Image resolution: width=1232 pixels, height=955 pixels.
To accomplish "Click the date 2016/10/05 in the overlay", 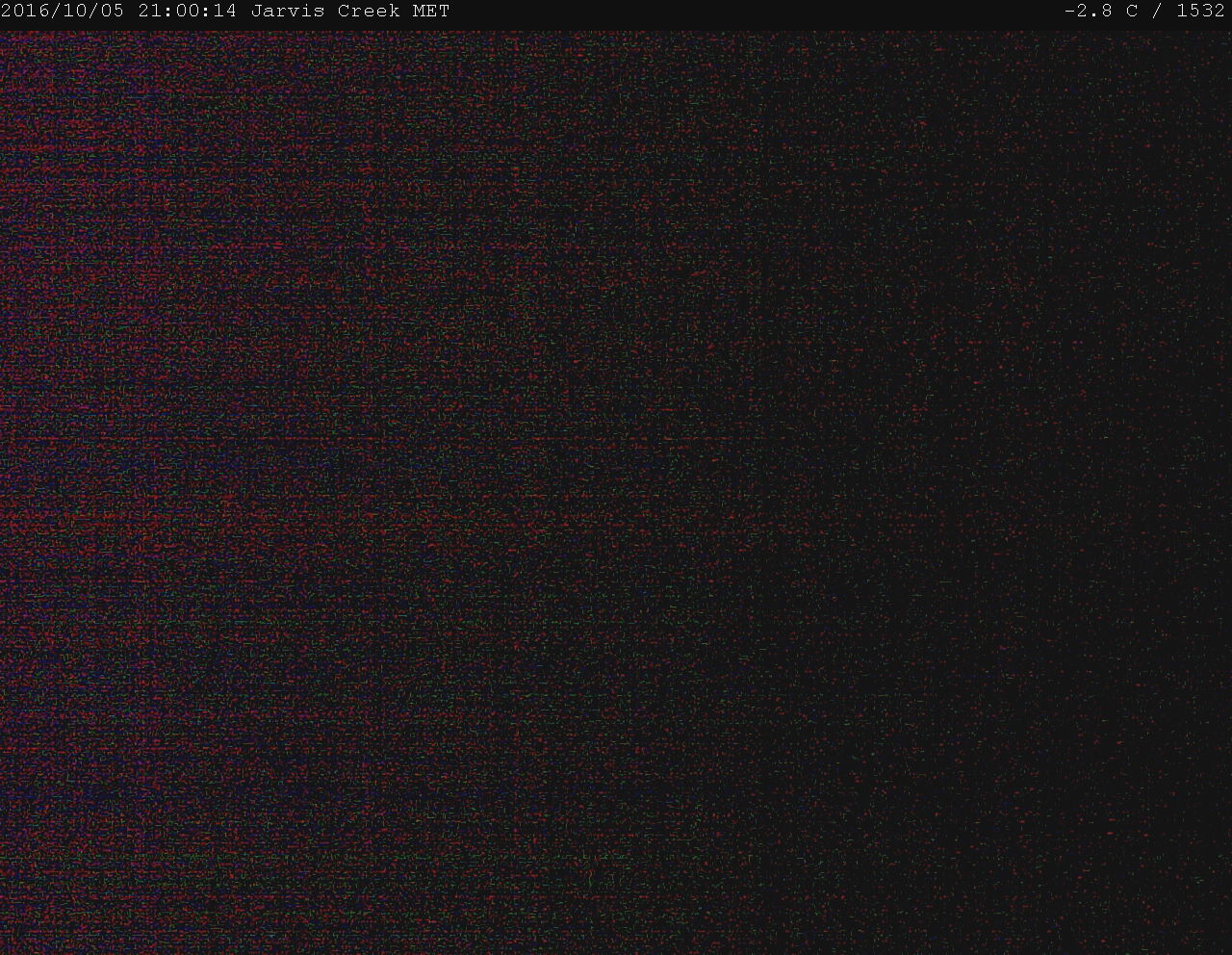I will click(64, 12).
